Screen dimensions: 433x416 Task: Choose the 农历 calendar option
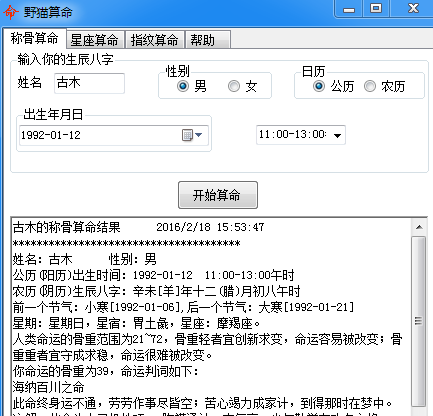(370, 86)
